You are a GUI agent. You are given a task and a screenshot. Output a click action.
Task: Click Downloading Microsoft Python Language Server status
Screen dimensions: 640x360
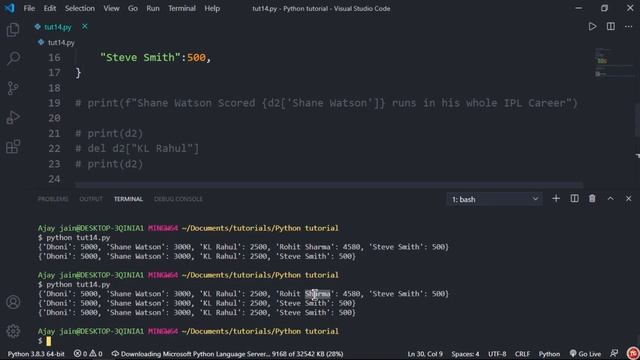coord(227,354)
